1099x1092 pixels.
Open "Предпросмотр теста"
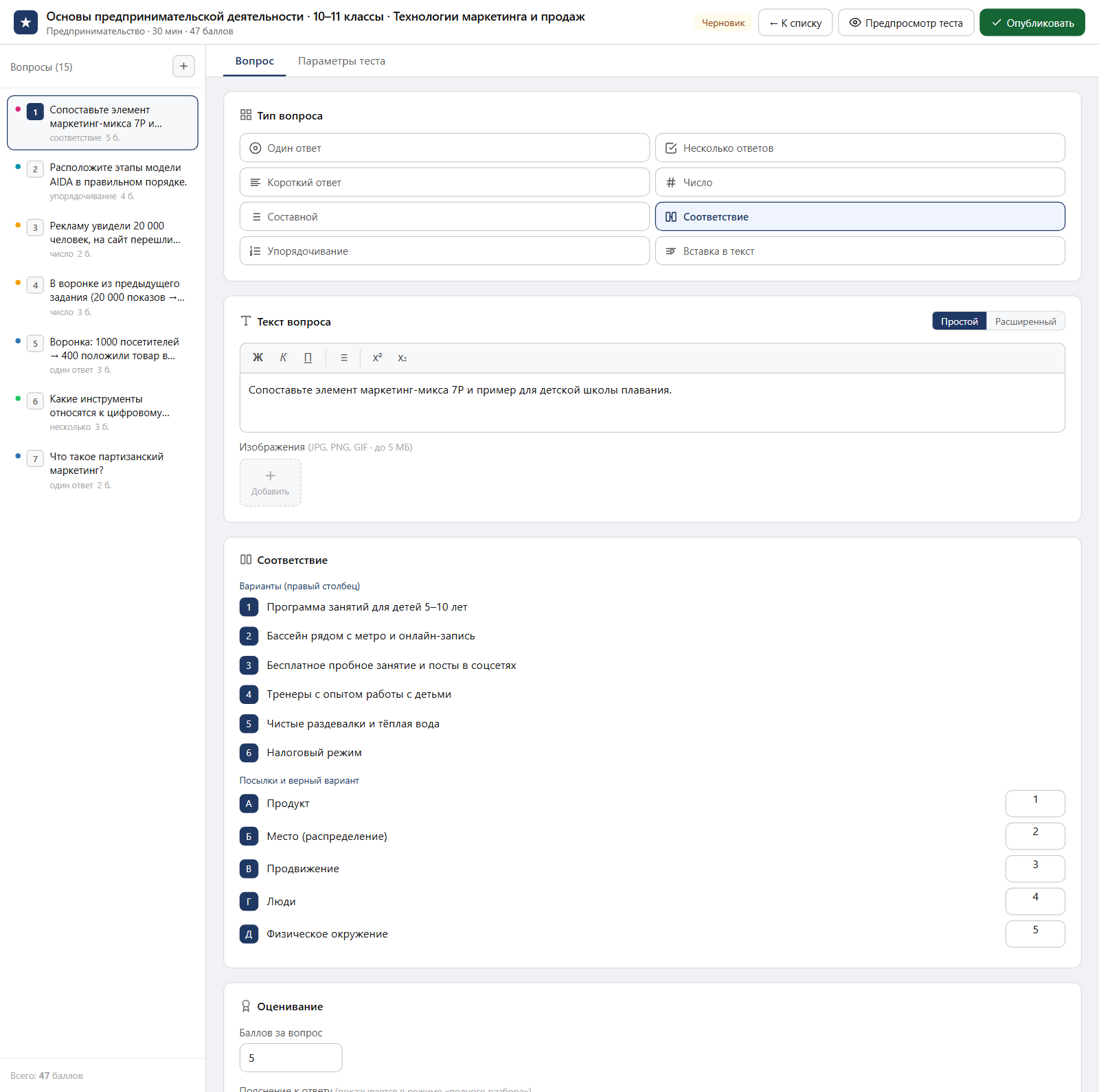click(906, 23)
